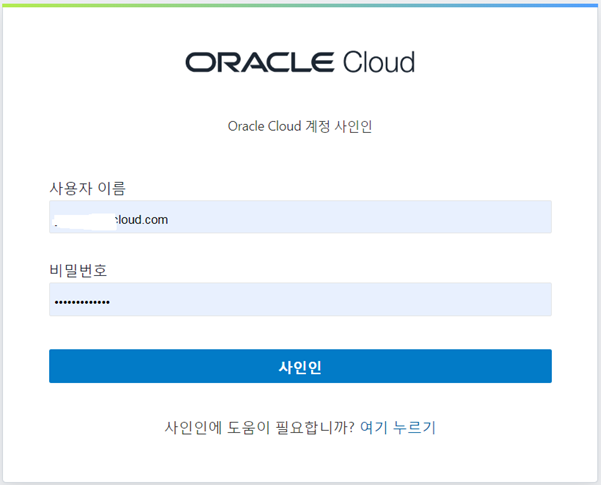This screenshot has width=601, height=485.
Task: Click the 사용자 이름 label text
Action: (87, 188)
